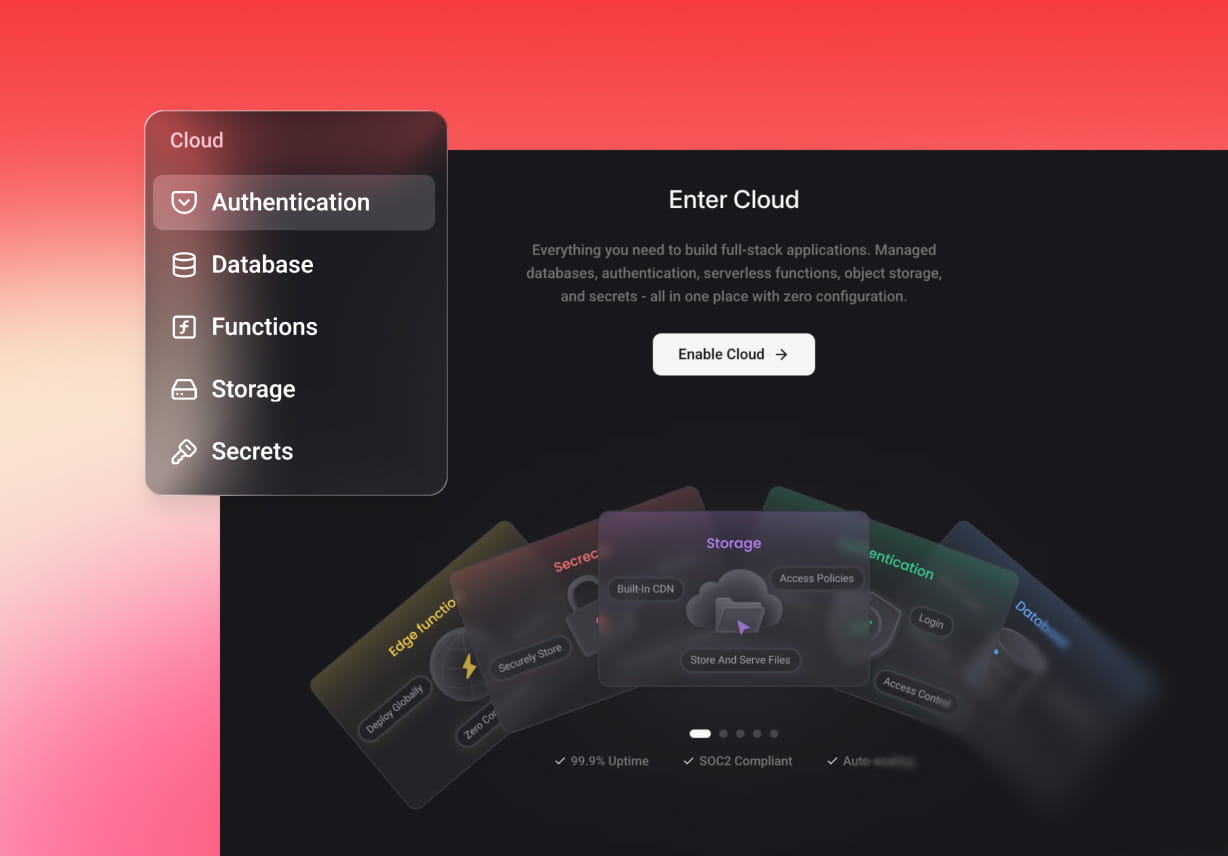Image resolution: width=1228 pixels, height=856 pixels.
Task: Select the first active carousel indicator
Action: (700, 733)
